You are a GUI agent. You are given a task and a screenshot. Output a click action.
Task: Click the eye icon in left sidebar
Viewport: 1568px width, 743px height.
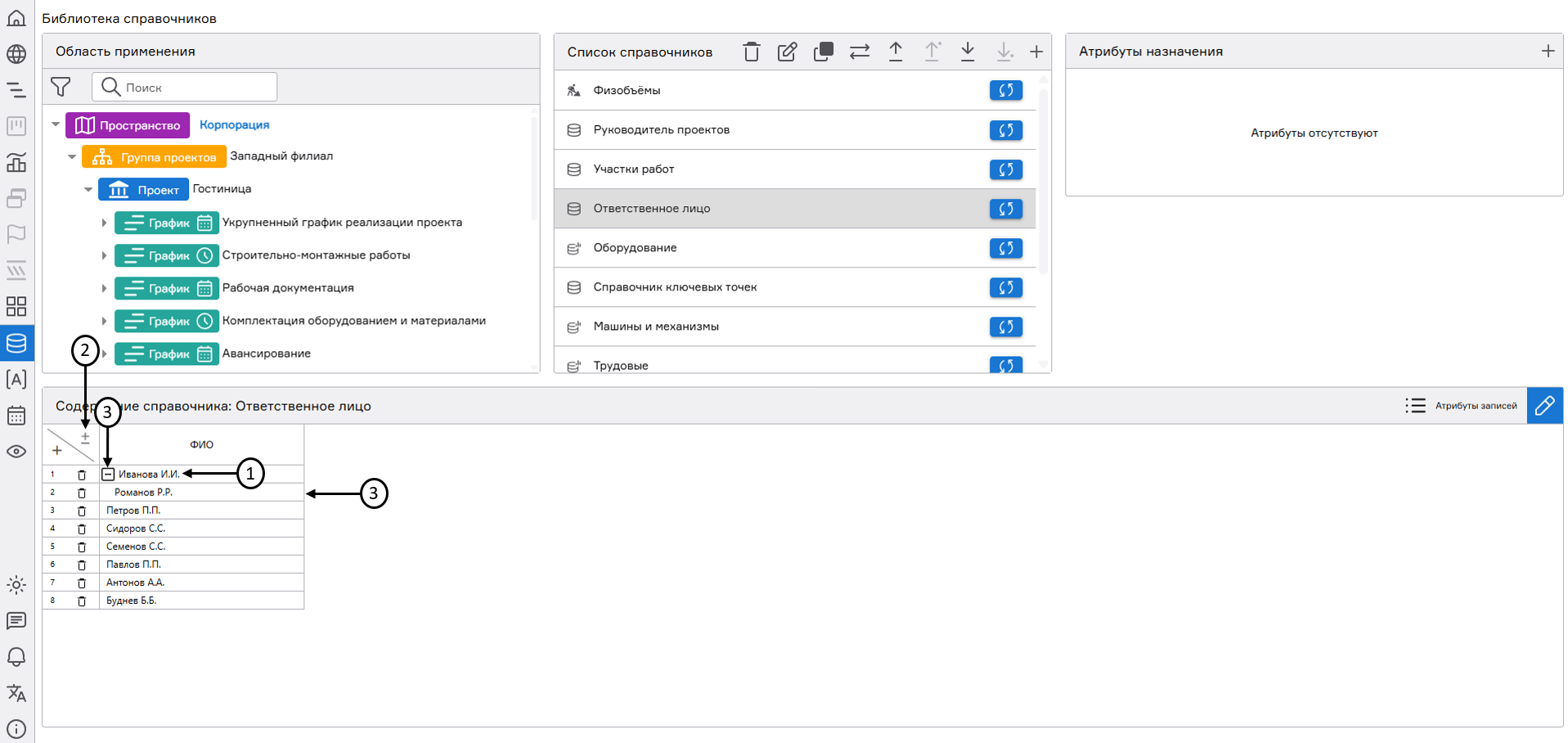click(16, 452)
